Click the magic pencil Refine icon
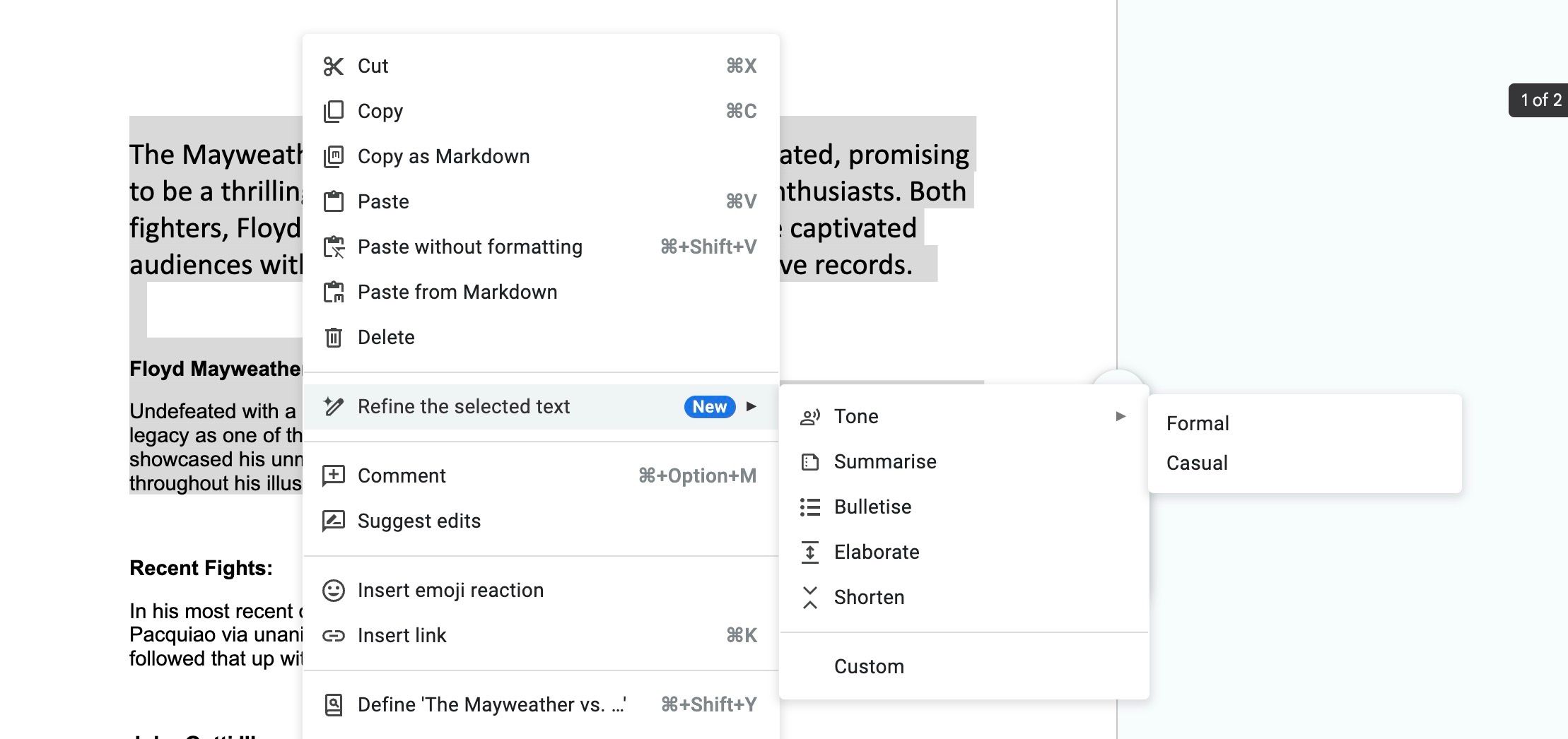This screenshot has width=1568, height=739. [333, 407]
